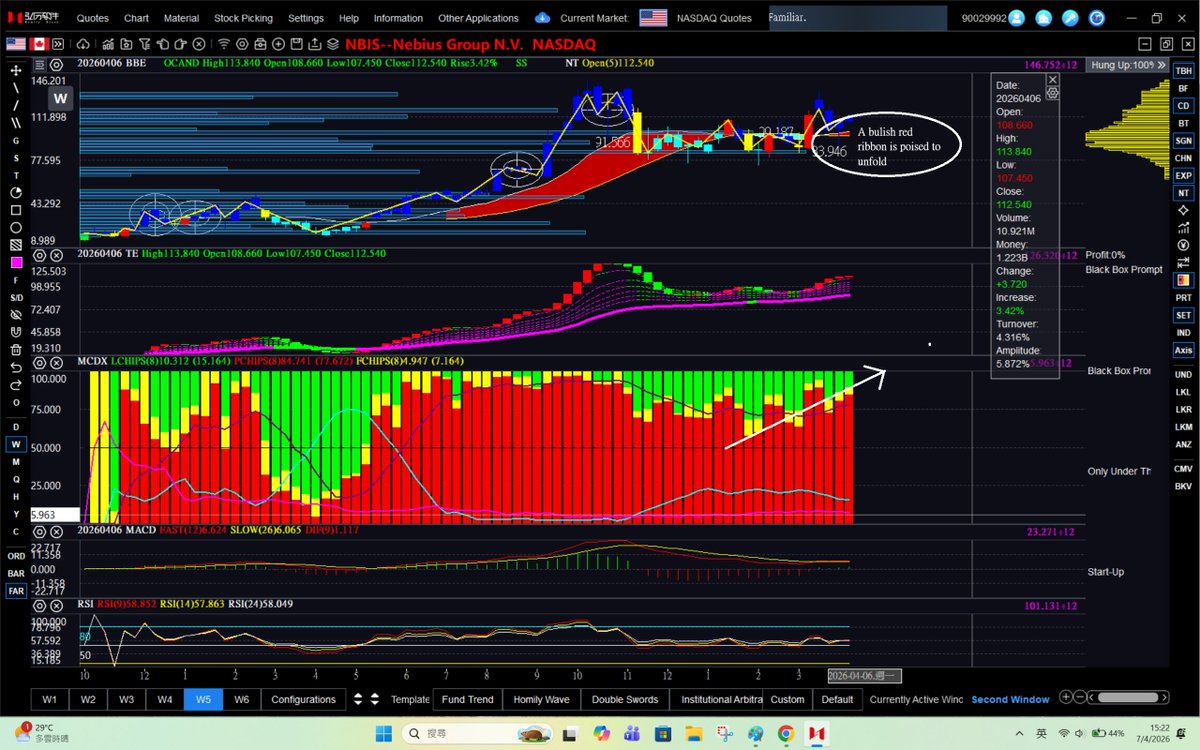Toggle the FAR button in left toolbar
The width and height of the screenshot is (1200, 750).
pos(16,591)
